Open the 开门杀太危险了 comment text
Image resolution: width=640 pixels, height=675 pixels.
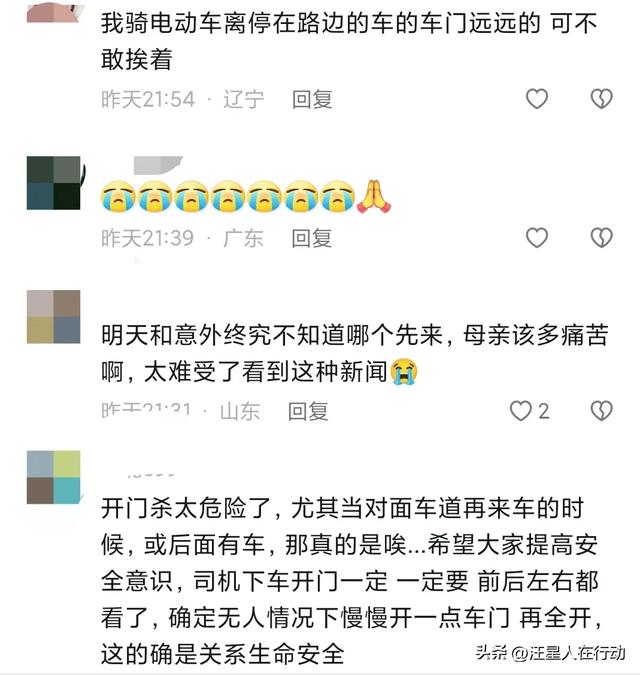pos(351,581)
